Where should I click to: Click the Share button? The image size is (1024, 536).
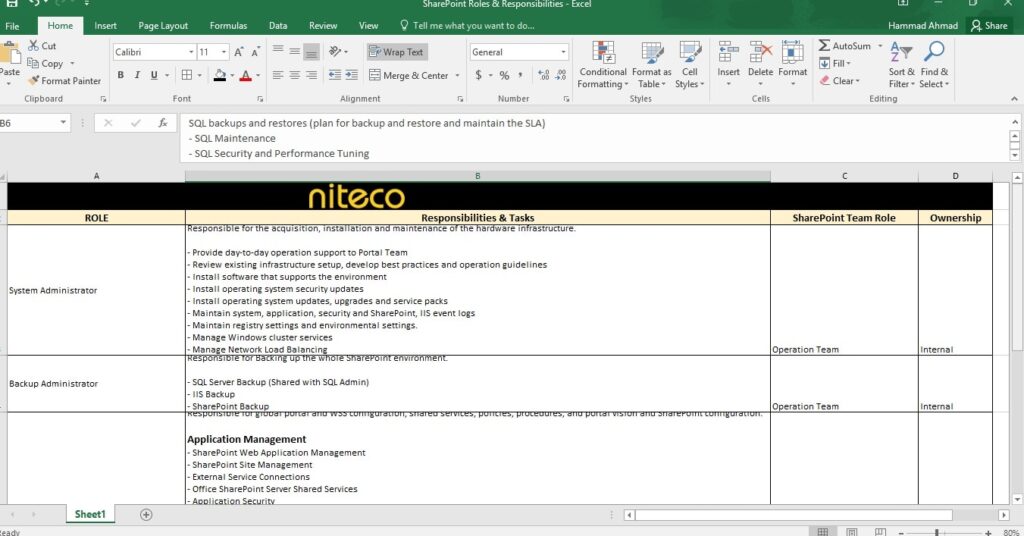pyautogui.click(x=989, y=25)
